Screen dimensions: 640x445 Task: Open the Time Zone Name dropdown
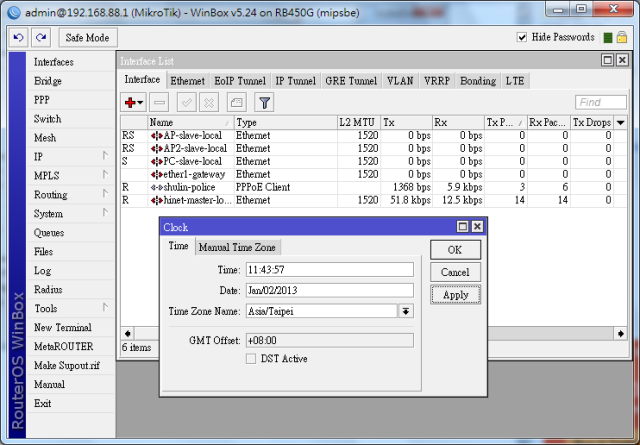click(406, 311)
